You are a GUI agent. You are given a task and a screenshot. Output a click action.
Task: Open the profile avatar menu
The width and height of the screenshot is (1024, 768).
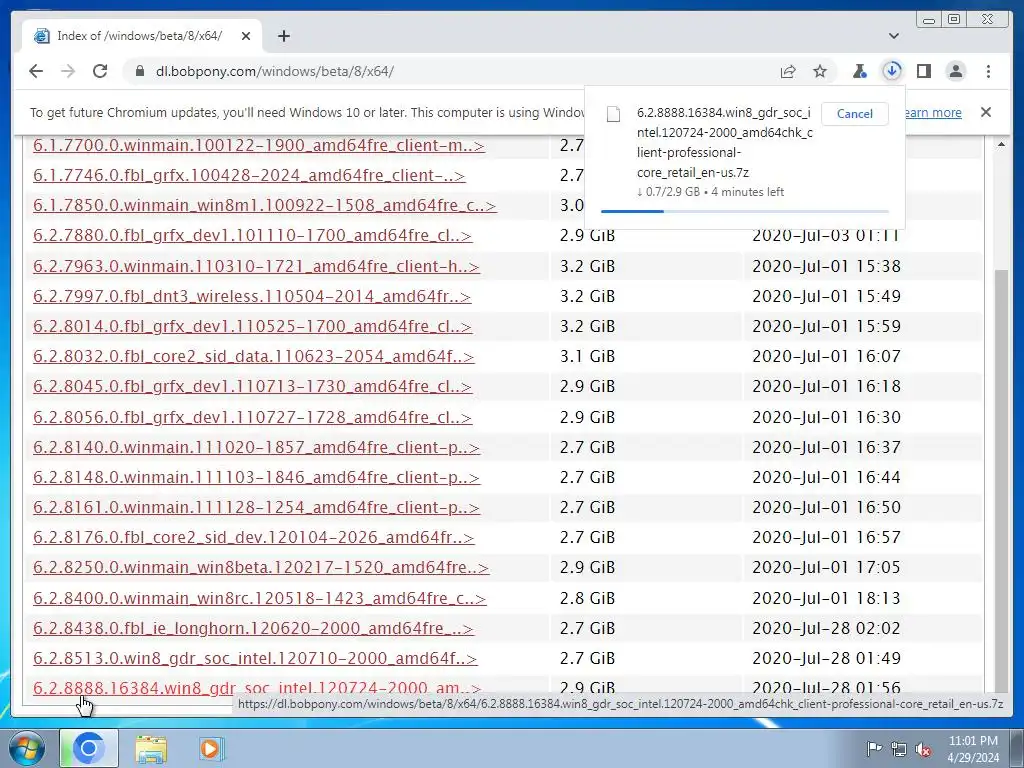coord(955,71)
